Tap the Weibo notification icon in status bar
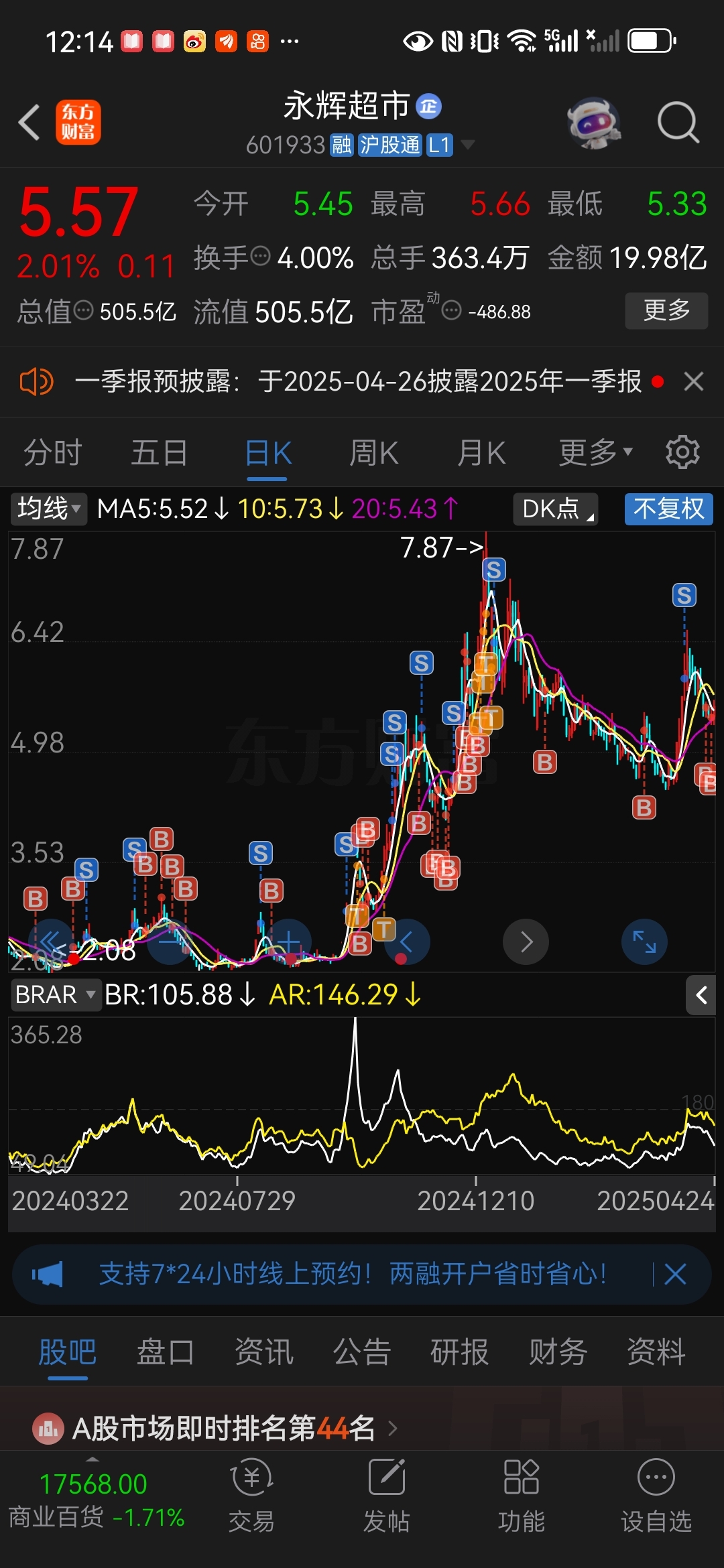 (x=195, y=42)
